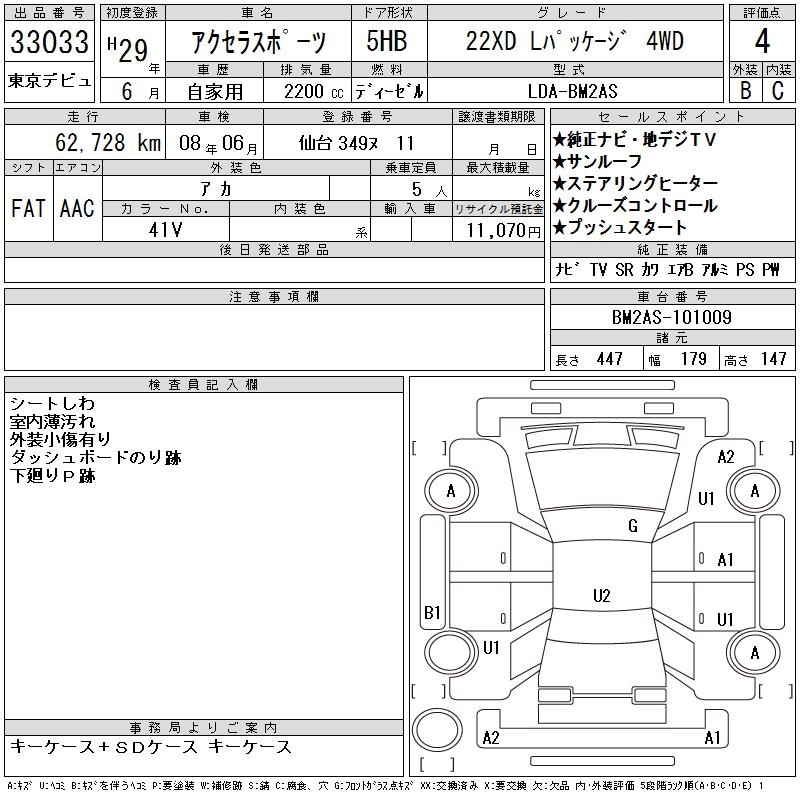
Task: Click inspector note 室内薄汚れ
Action: coord(52,421)
